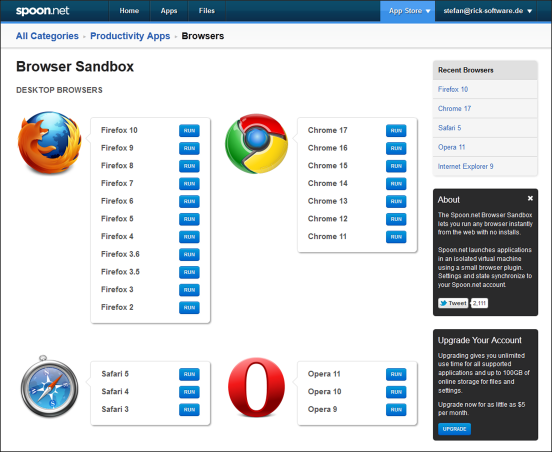The width and height of the screenshot is (552, 452).
Task: Run Chrome 16
Action: (396, 148)
